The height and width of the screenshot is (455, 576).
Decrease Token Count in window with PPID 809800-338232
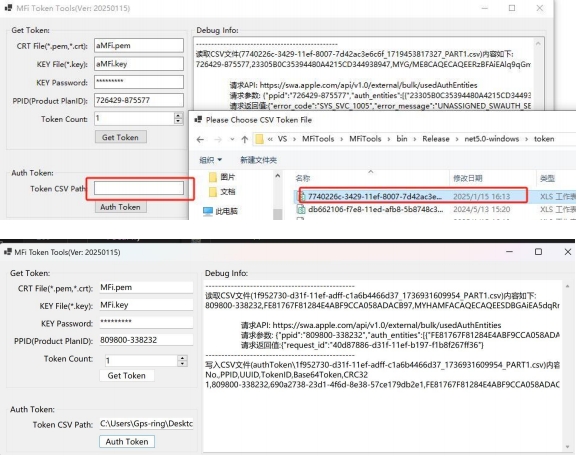click(183, 364)
